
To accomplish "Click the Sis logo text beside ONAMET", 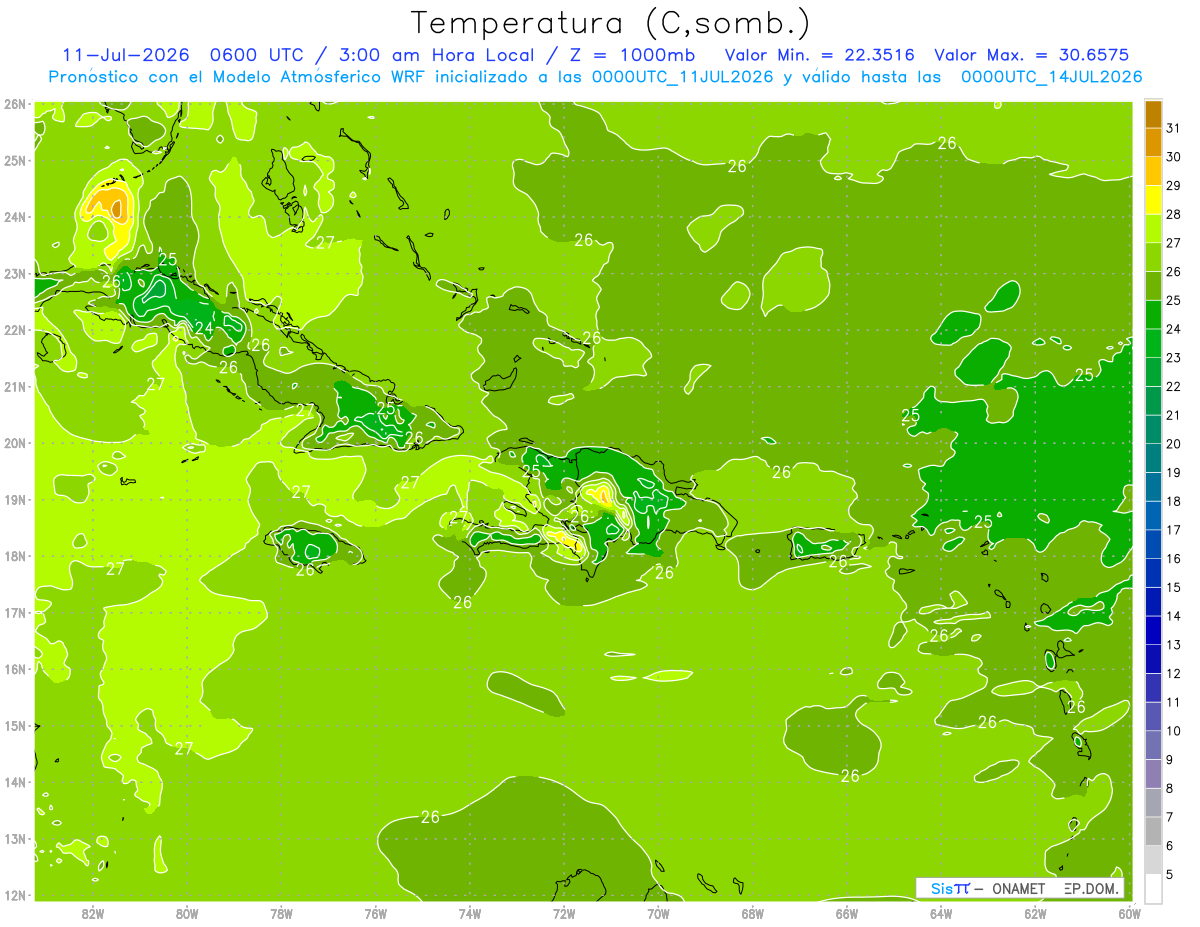I will point(950,888).
